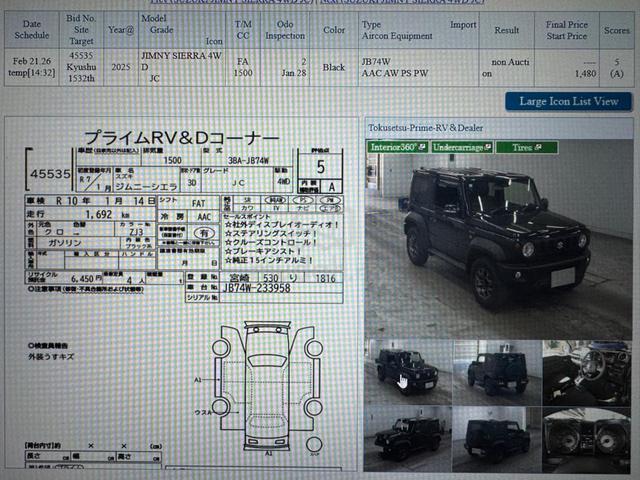This screenshot has height=480, width=640.
Task: Open the main Jimny front-quarter photo
Action: pos(498,241)
